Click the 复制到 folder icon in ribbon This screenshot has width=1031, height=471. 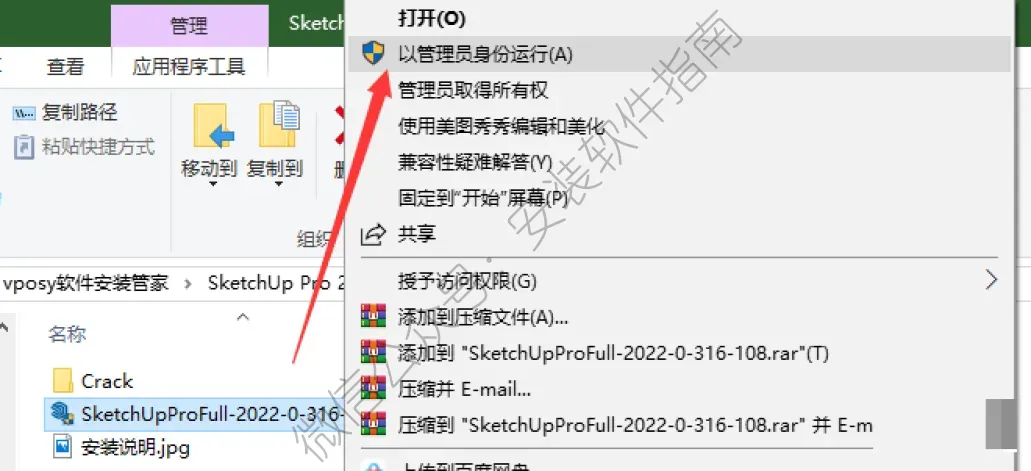tap(279, 124)
